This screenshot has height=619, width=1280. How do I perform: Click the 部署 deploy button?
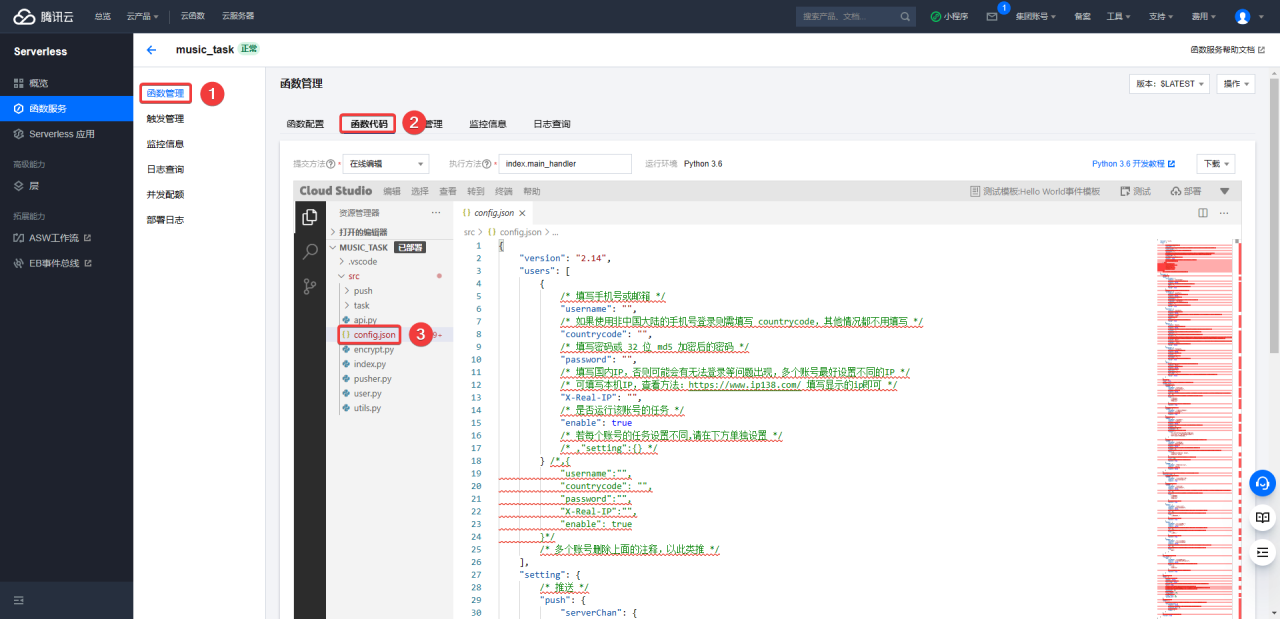[x=1186, y=191]
